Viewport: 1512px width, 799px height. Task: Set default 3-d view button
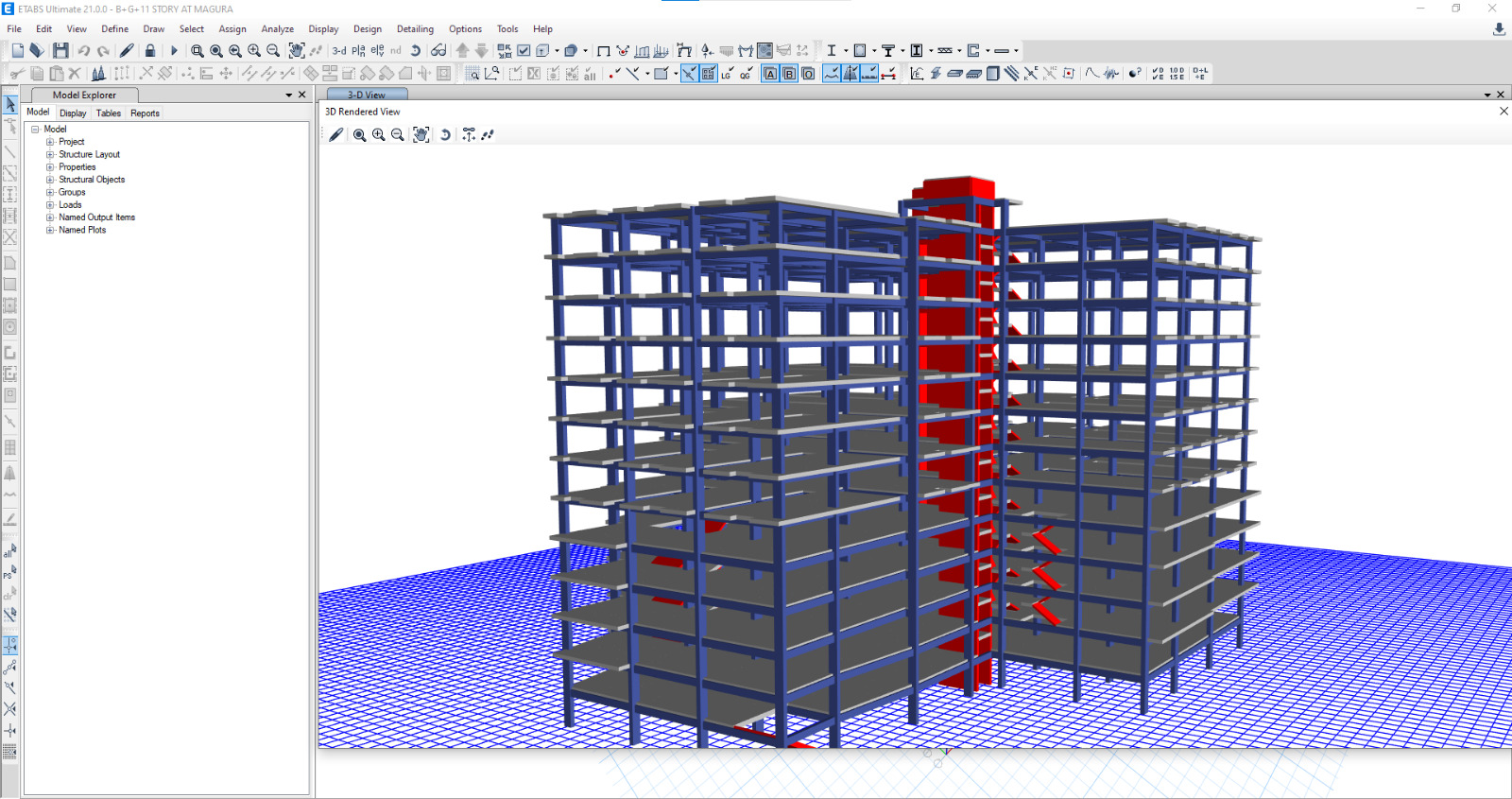coord(339,51)
